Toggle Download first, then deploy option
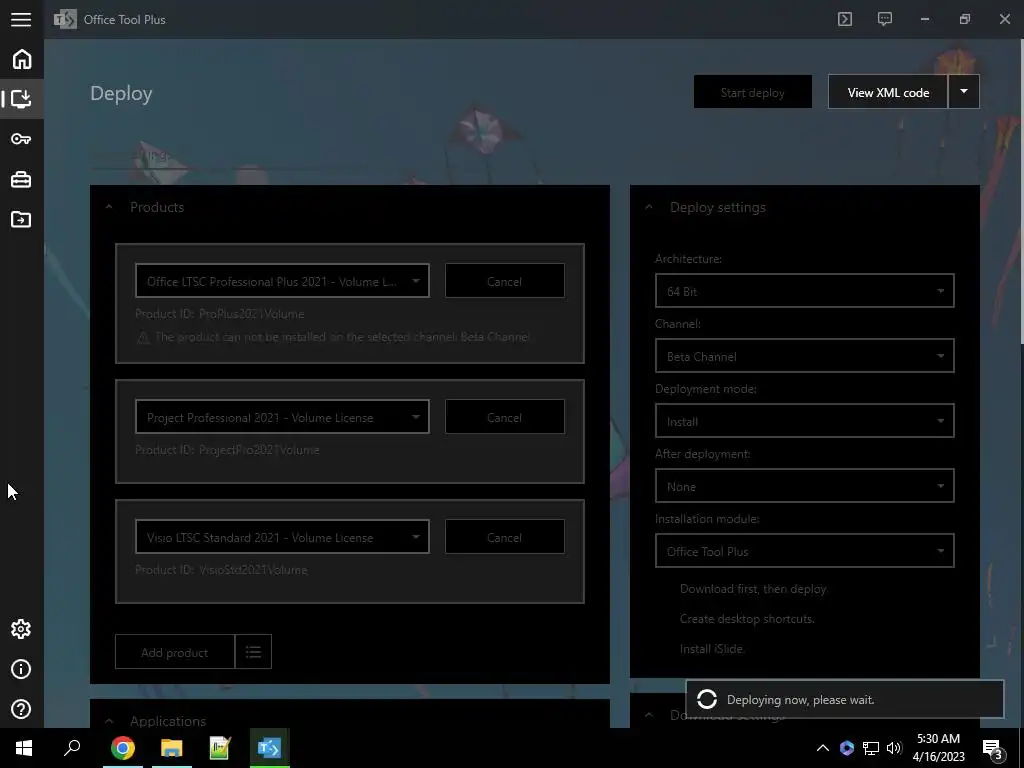 (x=753, y=589)
